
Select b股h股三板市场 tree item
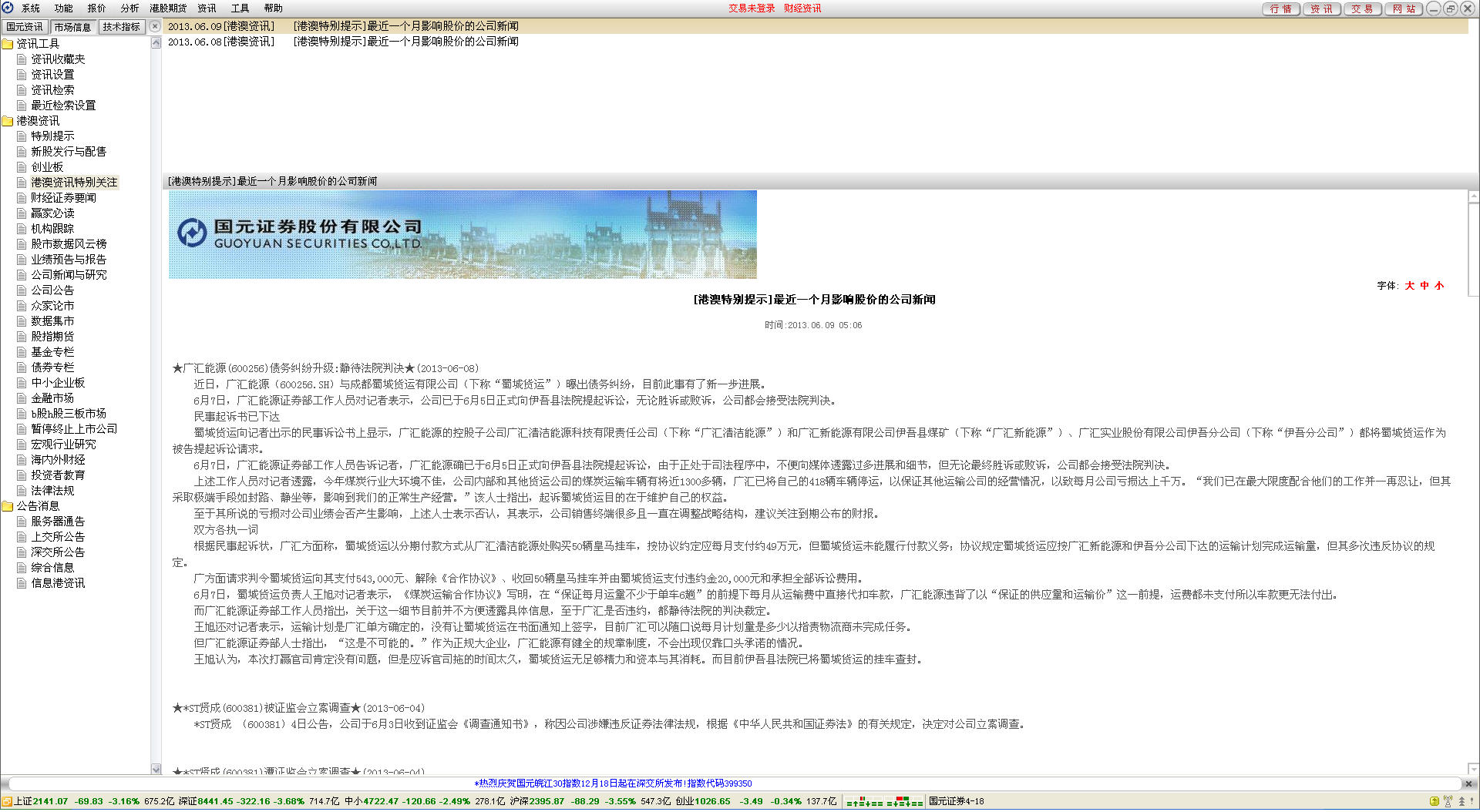pos(69,414)
